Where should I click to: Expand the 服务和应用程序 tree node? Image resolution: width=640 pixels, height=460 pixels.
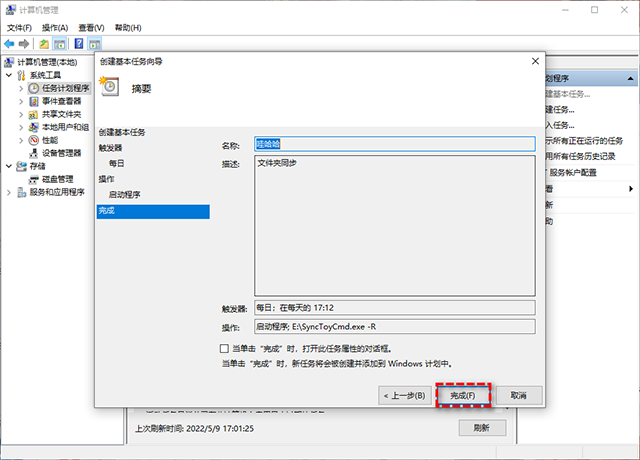pyautogui.click(x=9, y=192)
